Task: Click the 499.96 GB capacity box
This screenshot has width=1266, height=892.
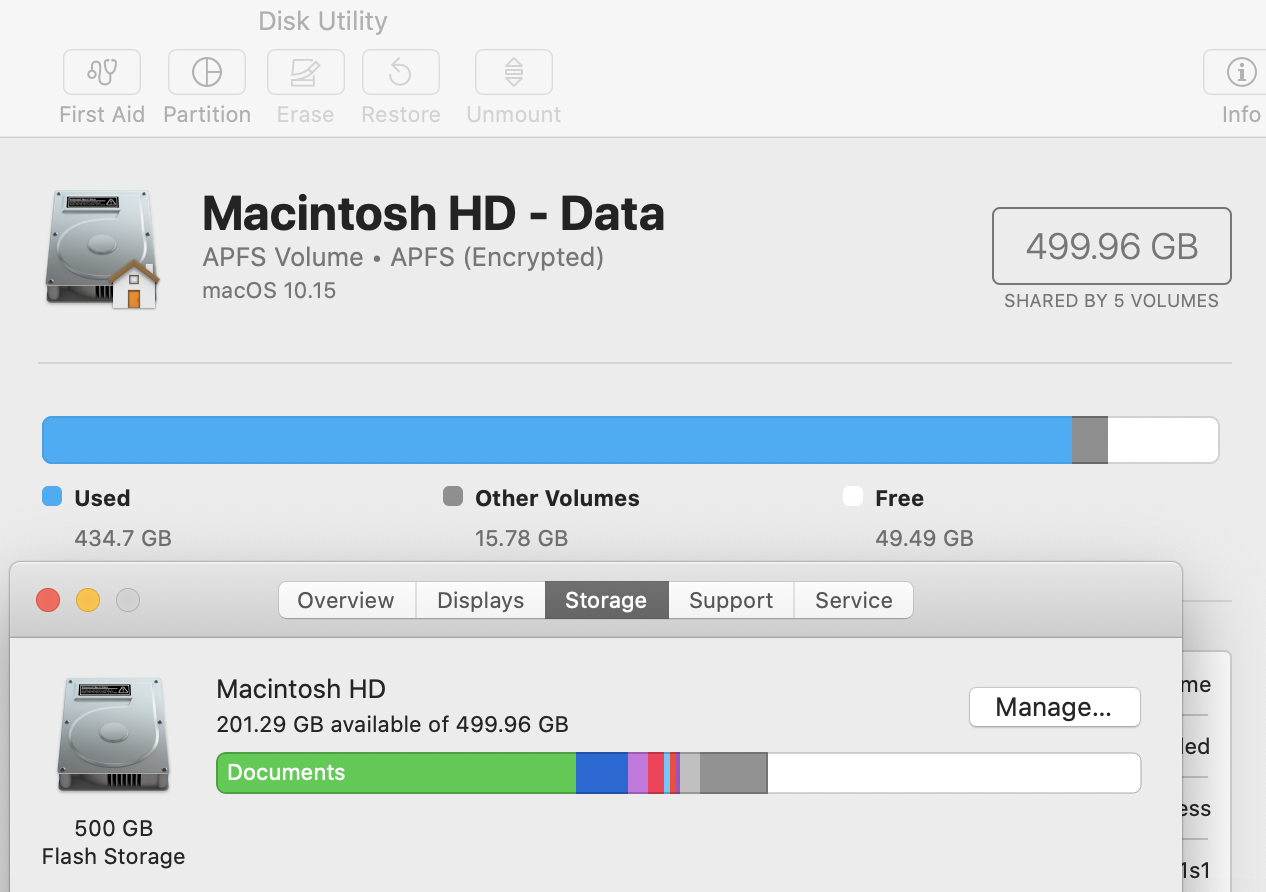Action: tap(1111, 246)
